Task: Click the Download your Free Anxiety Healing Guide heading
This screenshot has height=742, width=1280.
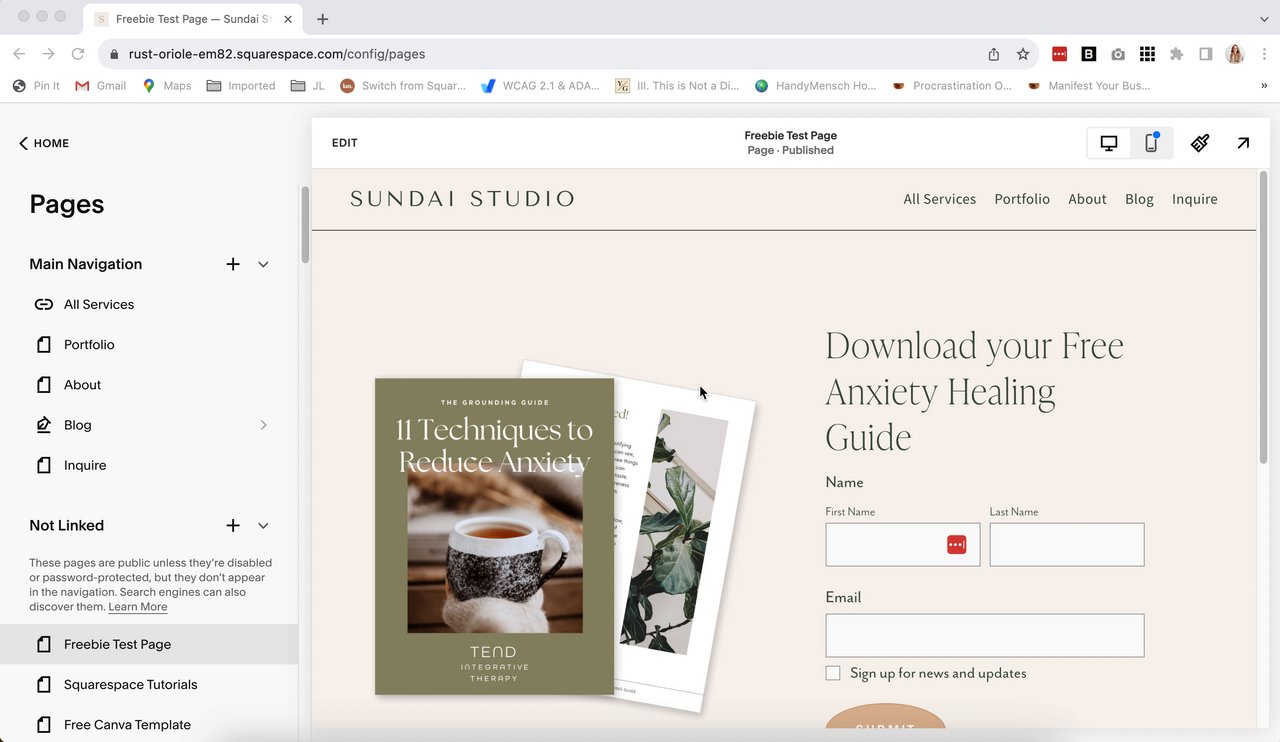Action: [x=975, y=391]
